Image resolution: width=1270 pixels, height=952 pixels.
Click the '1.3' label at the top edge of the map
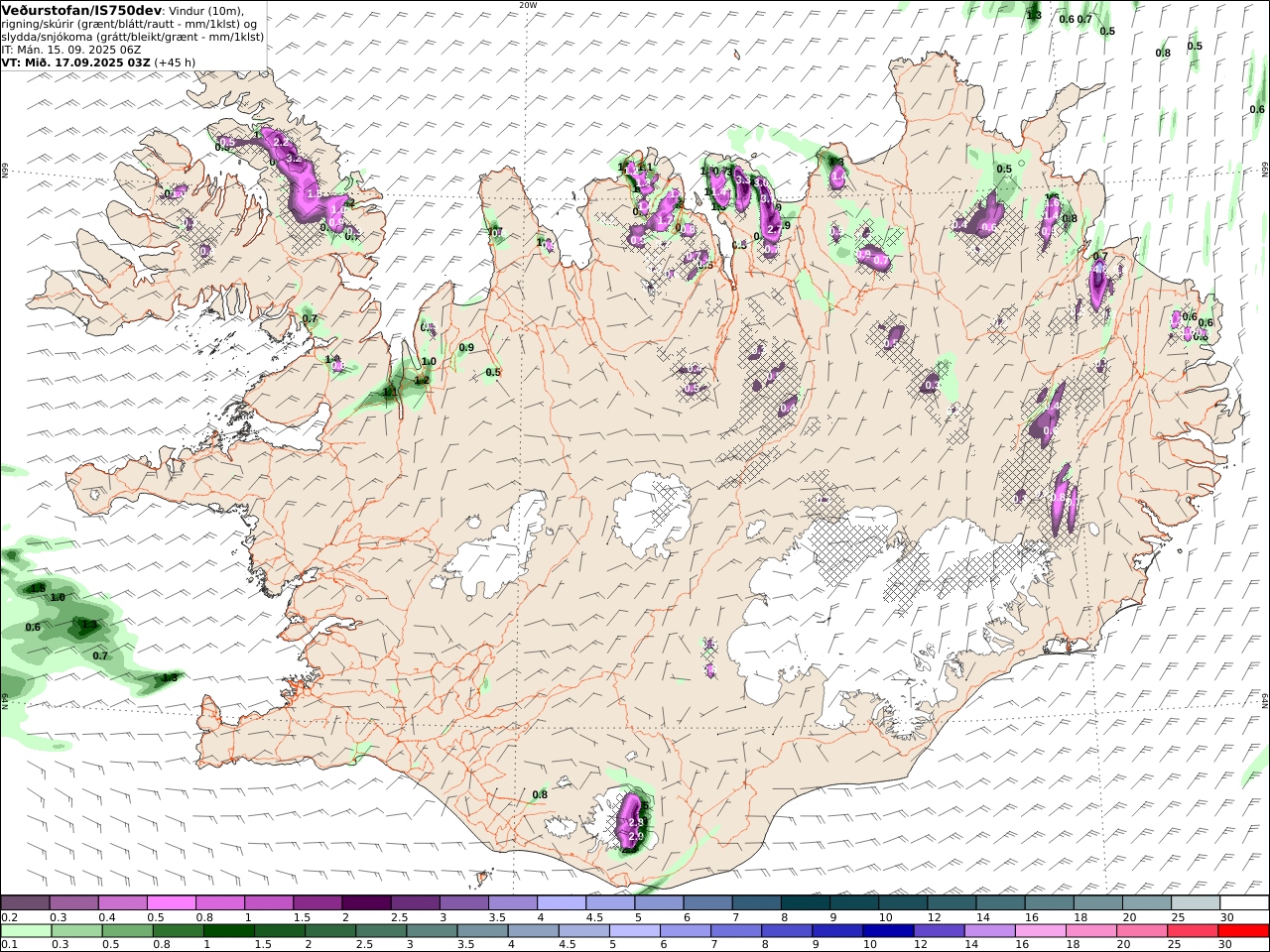[x=1034, y=15]
